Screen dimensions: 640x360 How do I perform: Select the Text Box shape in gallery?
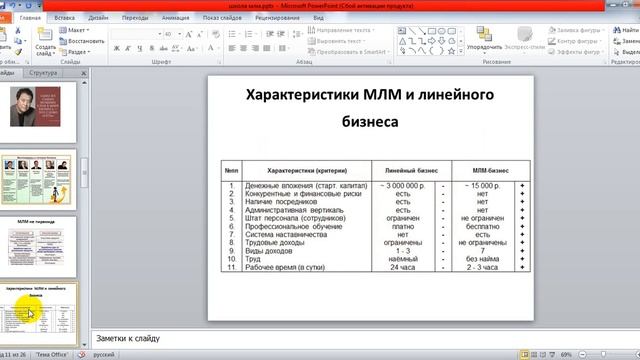(402, 31)
